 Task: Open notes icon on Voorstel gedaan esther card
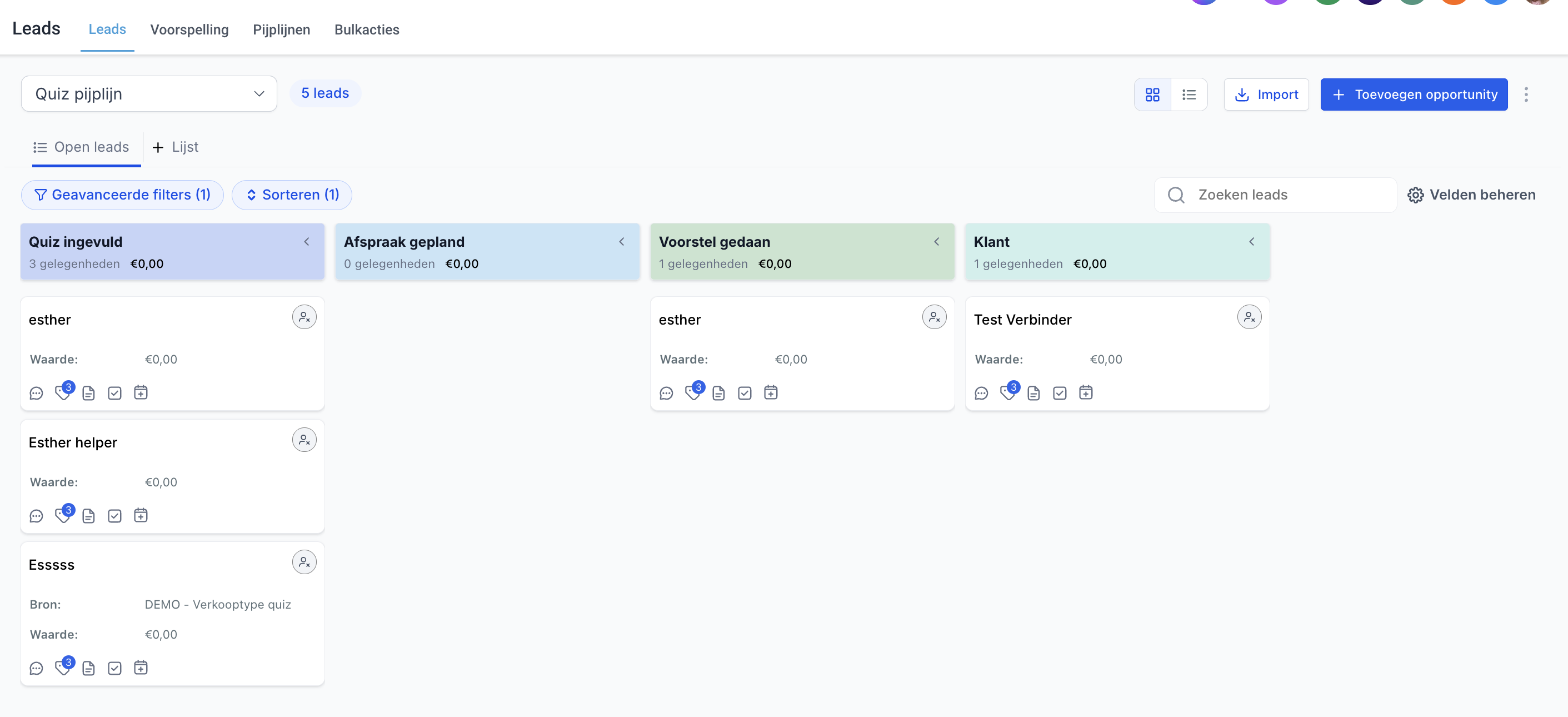[719, 393]
